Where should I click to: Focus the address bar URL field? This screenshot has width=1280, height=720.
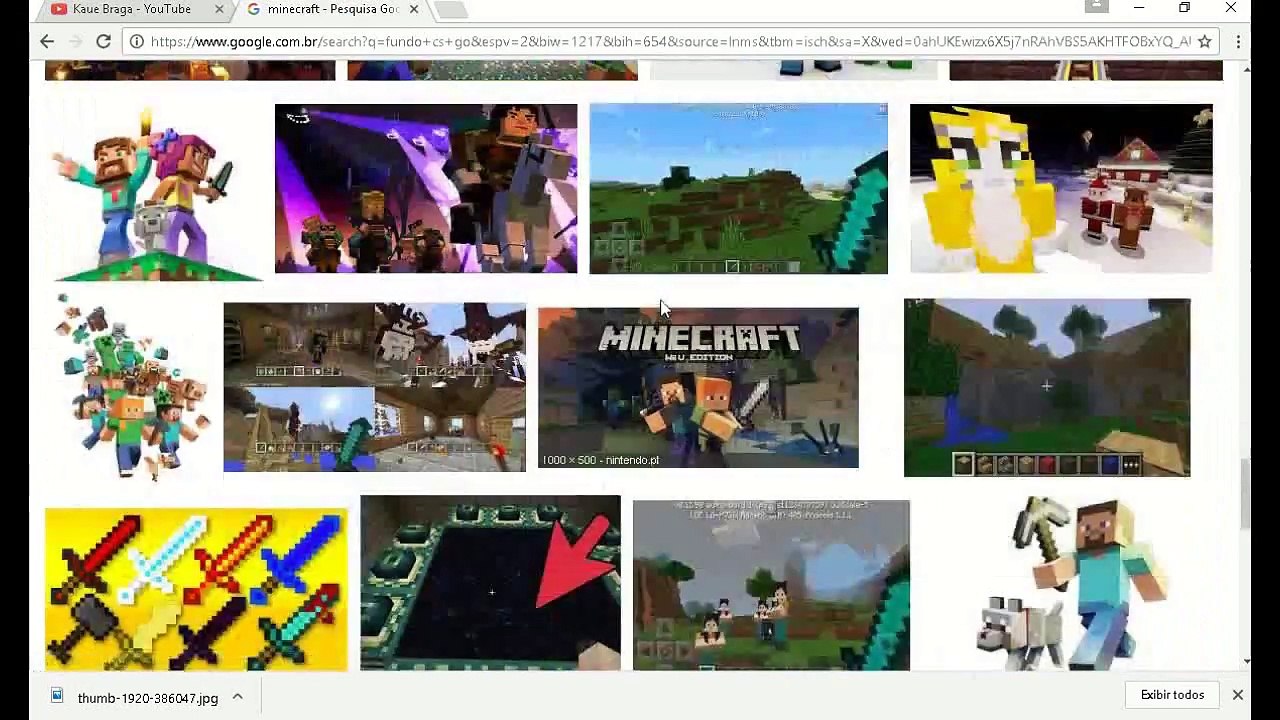(670, 42)
